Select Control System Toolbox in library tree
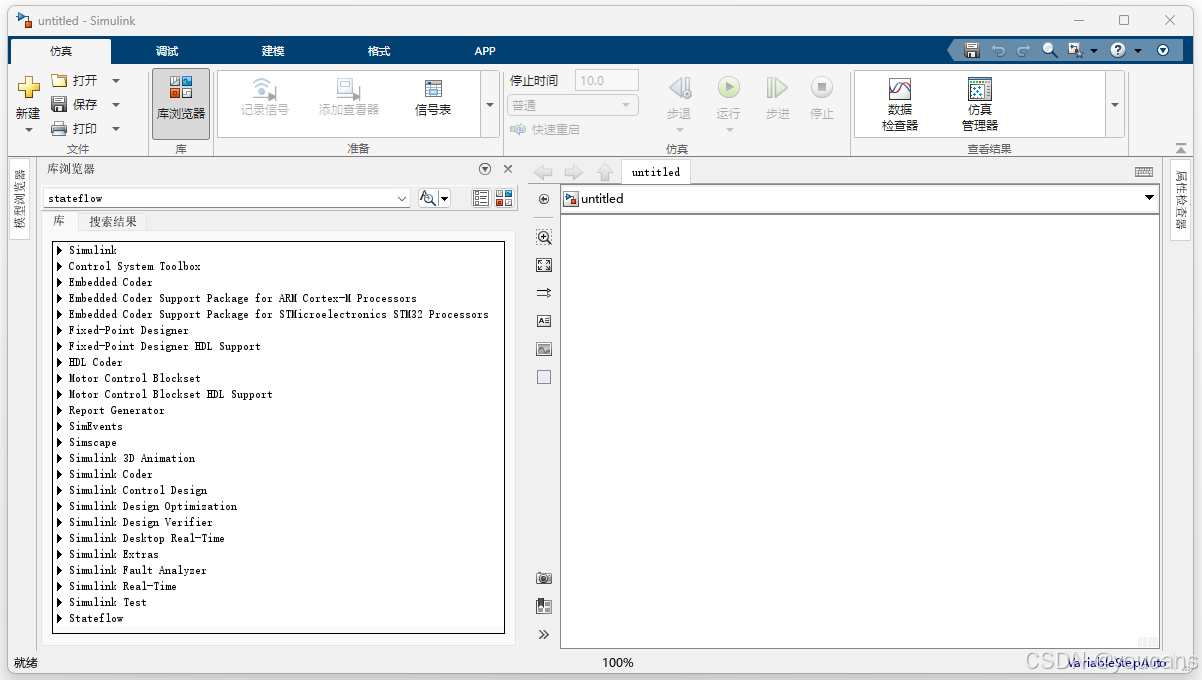 pyautogui.click(x=134, y=266)
